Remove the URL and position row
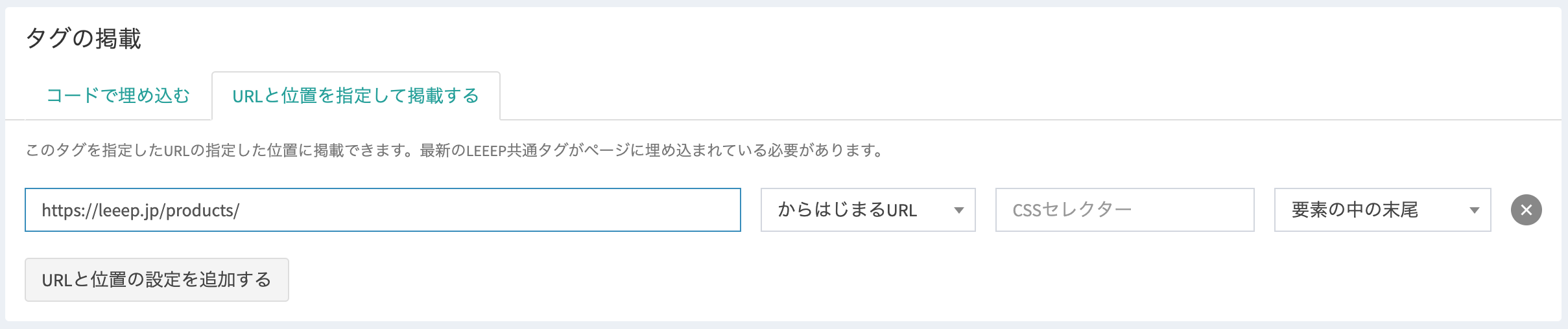1568x329 pixels. (x=1526, y=210)
